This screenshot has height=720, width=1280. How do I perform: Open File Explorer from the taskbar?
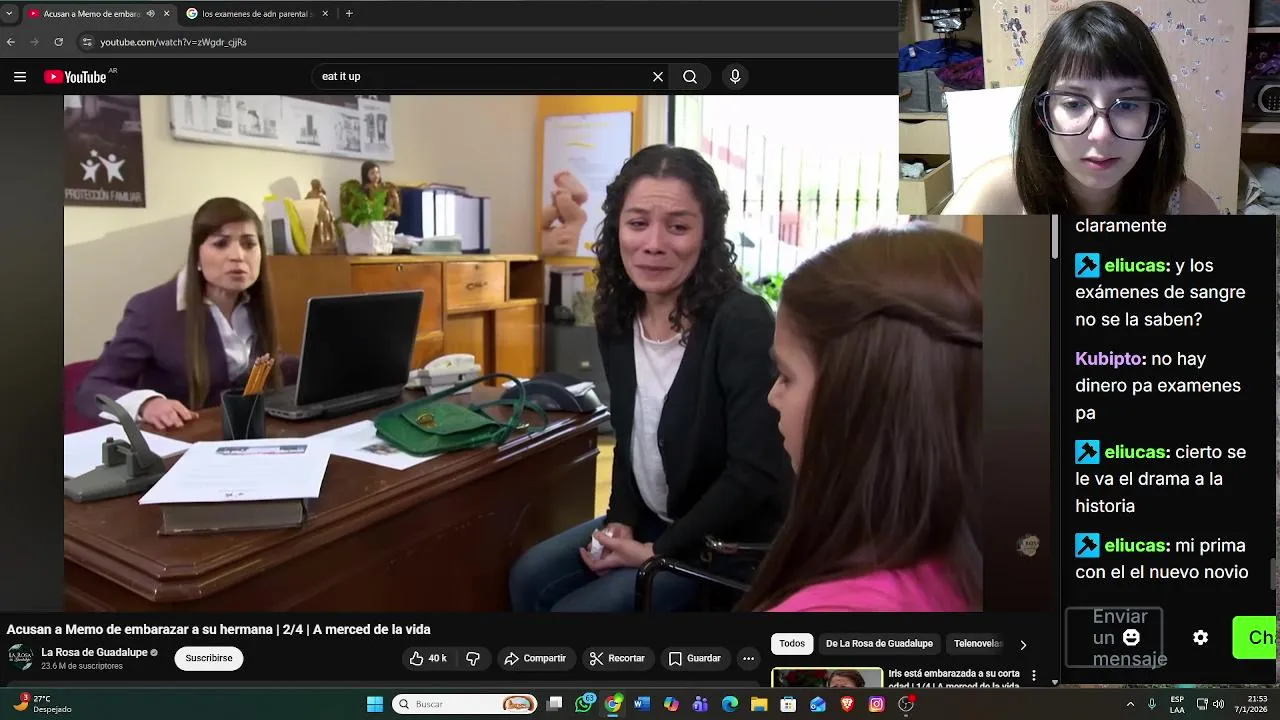click(x=759, y=704)
